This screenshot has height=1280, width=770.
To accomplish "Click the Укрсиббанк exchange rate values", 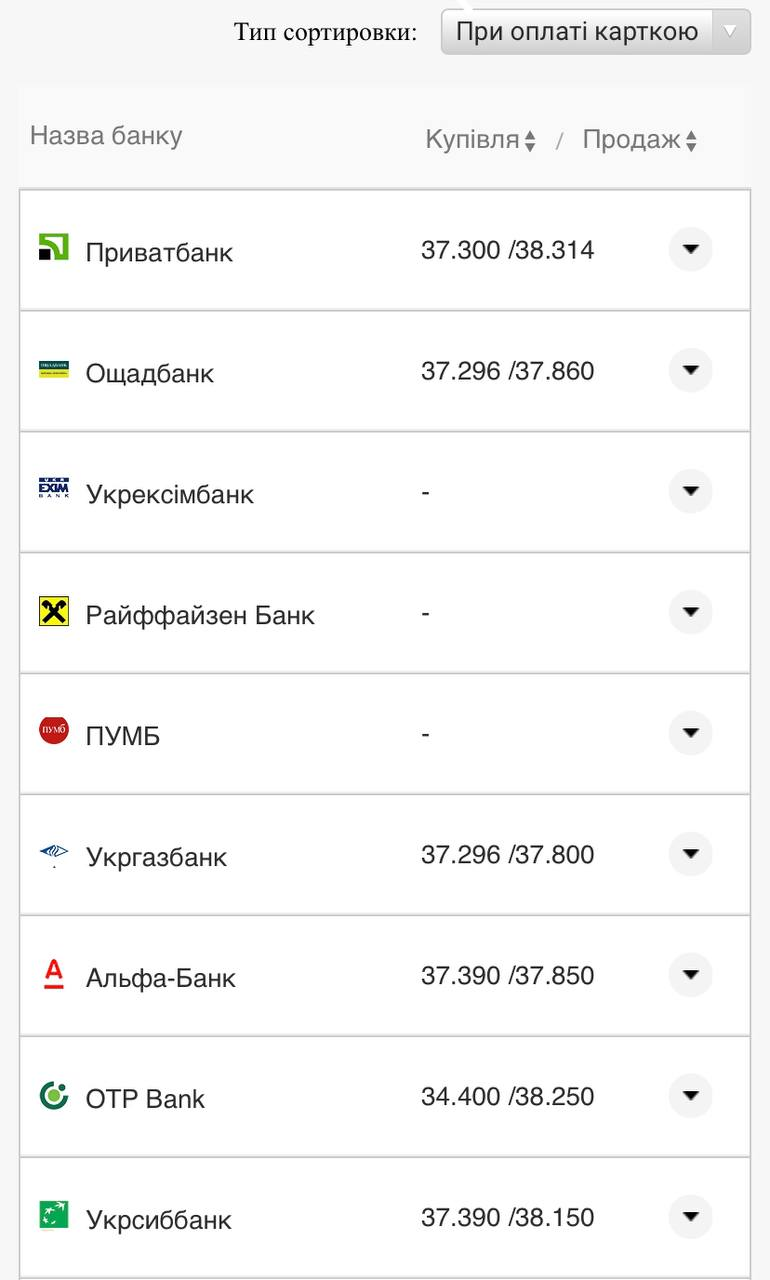I will [507, 1218].
